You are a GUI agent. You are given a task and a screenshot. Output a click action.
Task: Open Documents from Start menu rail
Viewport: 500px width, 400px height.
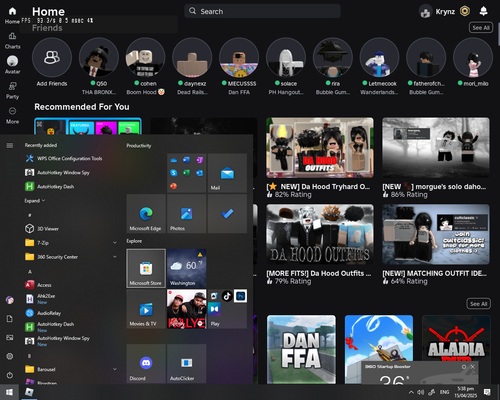click(10, 319)
